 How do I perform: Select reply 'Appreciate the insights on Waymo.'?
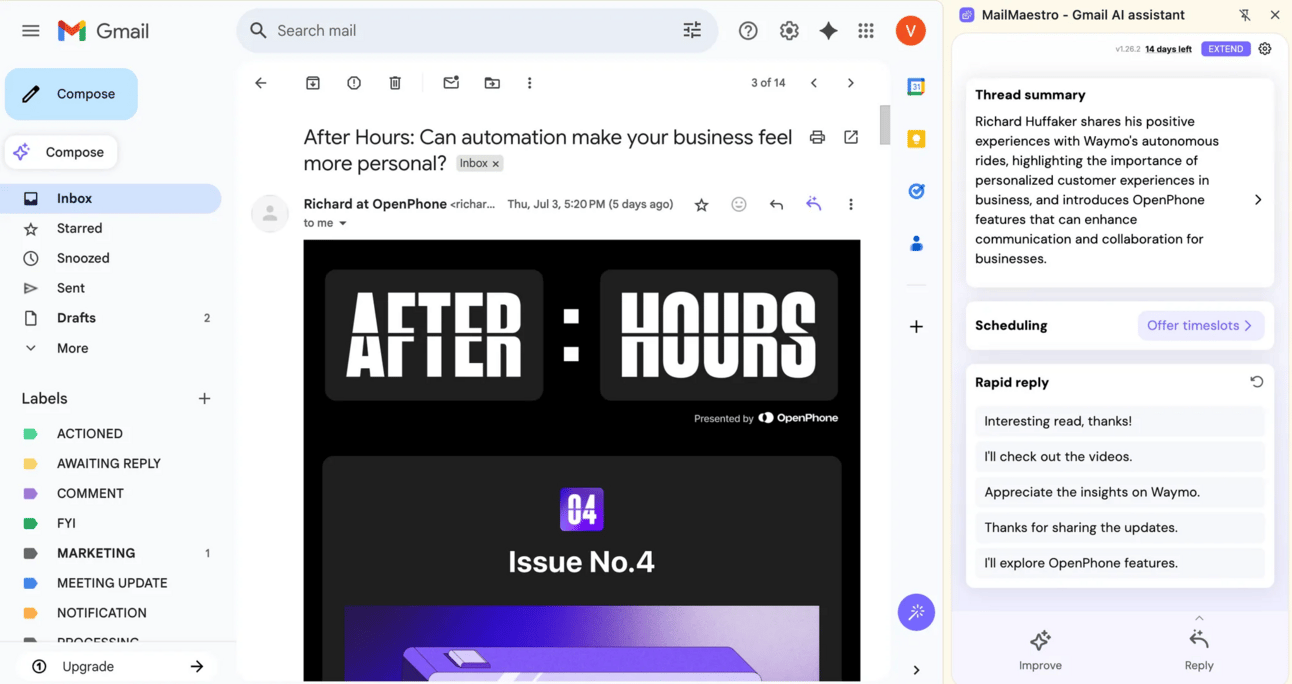click(1119, 492)
